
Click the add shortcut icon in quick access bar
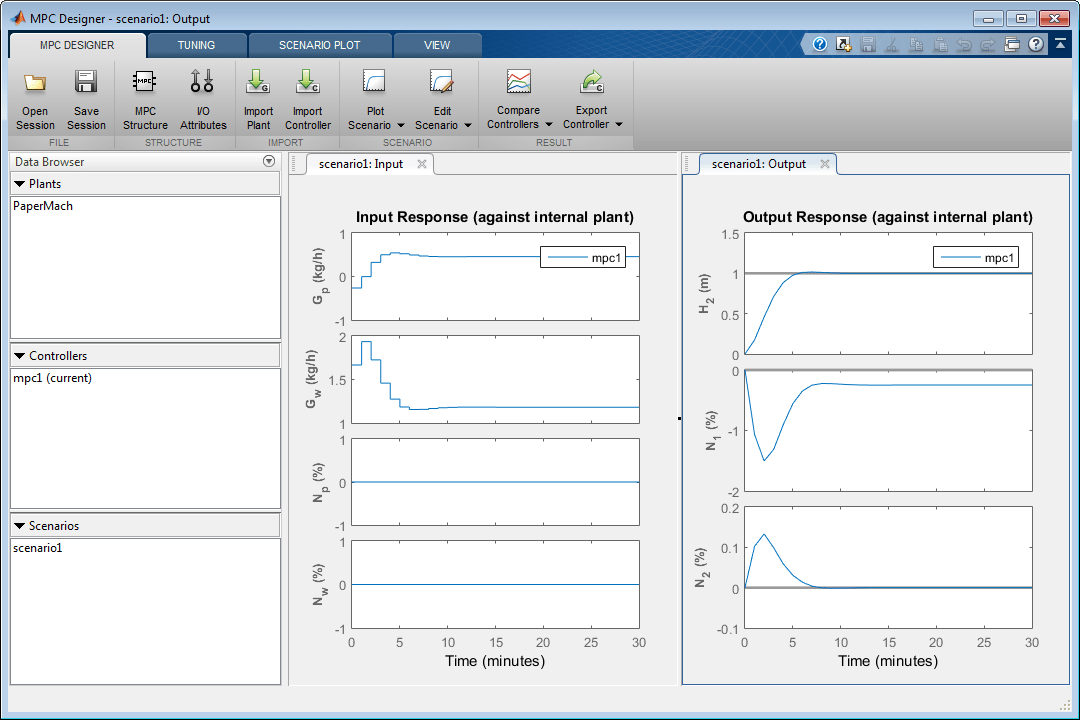pos(844,45)
